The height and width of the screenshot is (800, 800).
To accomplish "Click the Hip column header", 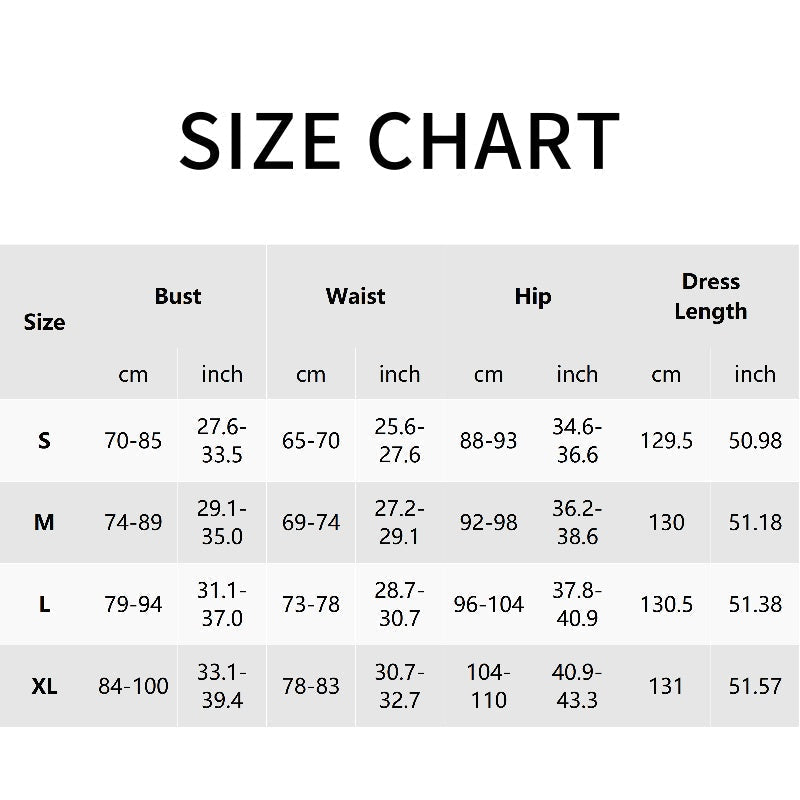I will tap(532, 296).
